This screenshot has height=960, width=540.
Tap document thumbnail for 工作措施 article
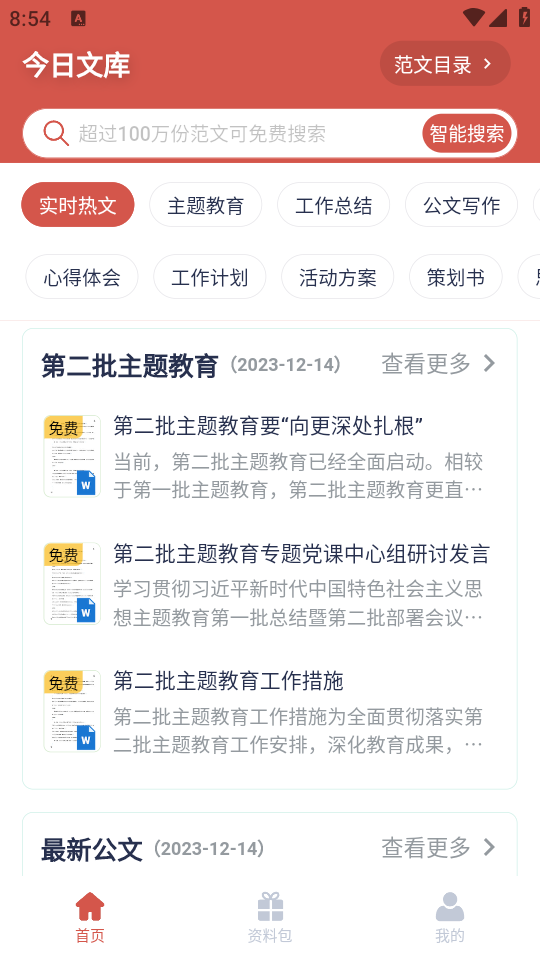72,711
